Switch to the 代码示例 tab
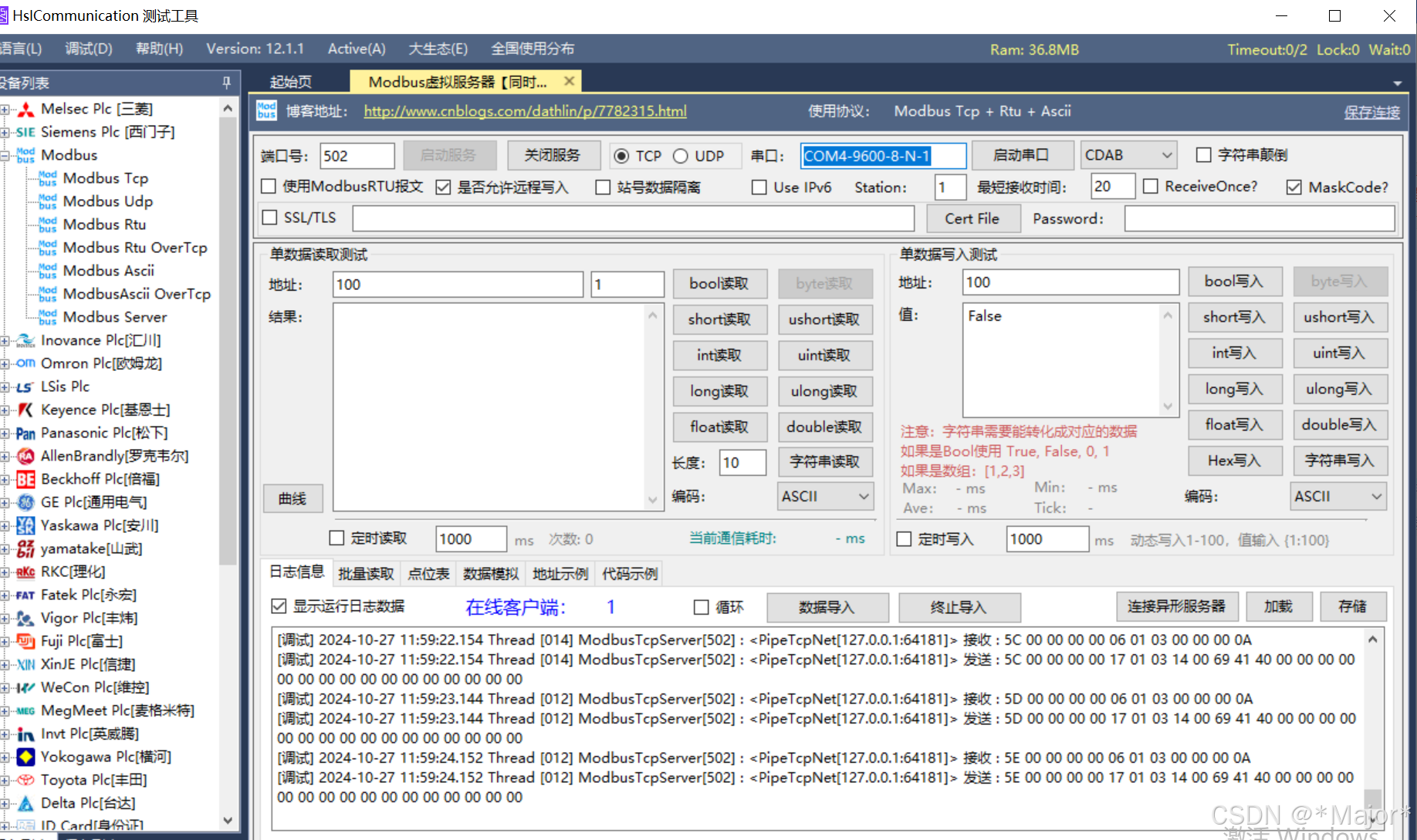The height and width of the screenshot is (840, 1417). click(628, 573)
